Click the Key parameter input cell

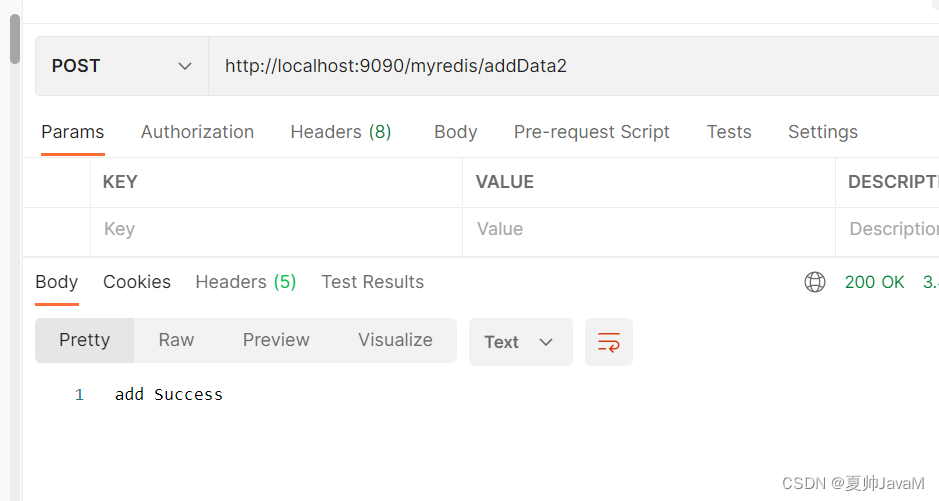click(x=276, y=229)
